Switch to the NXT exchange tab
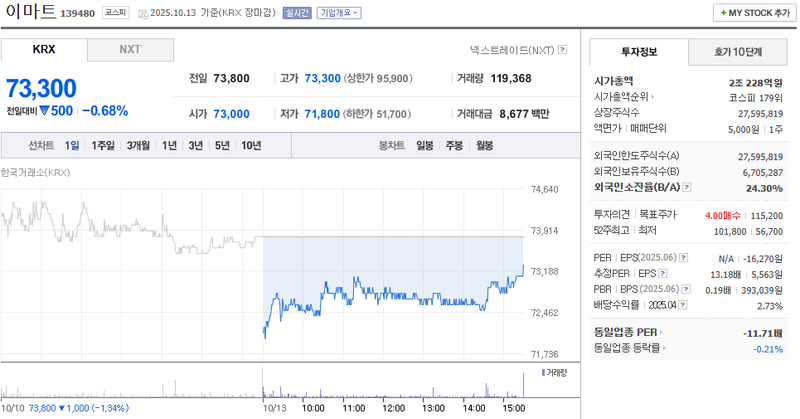The width and height of the screenshot is (800, 419). click(x=130, y=49)
